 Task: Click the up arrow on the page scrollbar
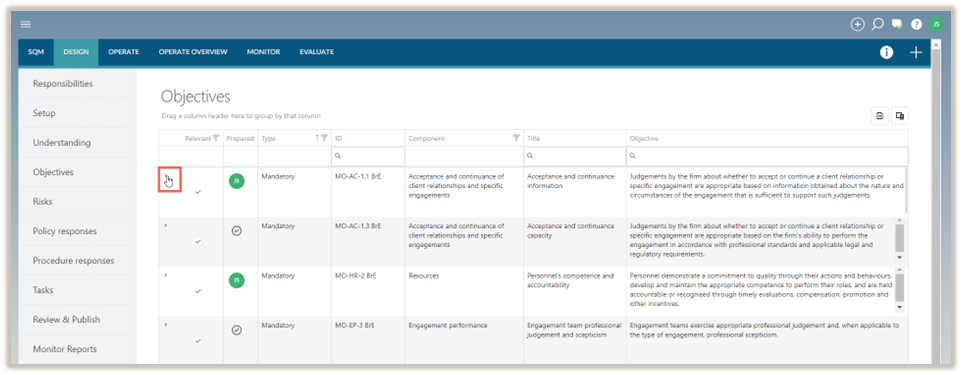[936, 44]
